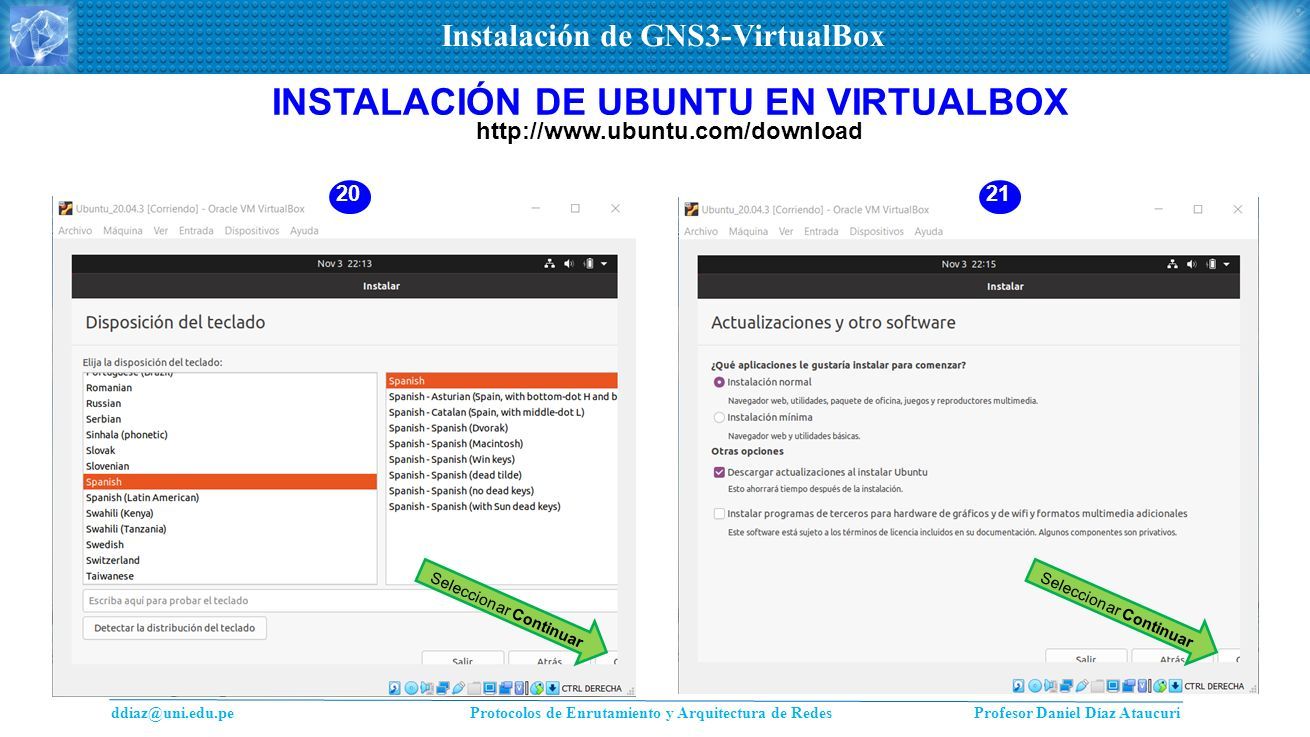
Task: Open Máquina menu in keyboard layout VirtualBox window
Action: (122, 231)
